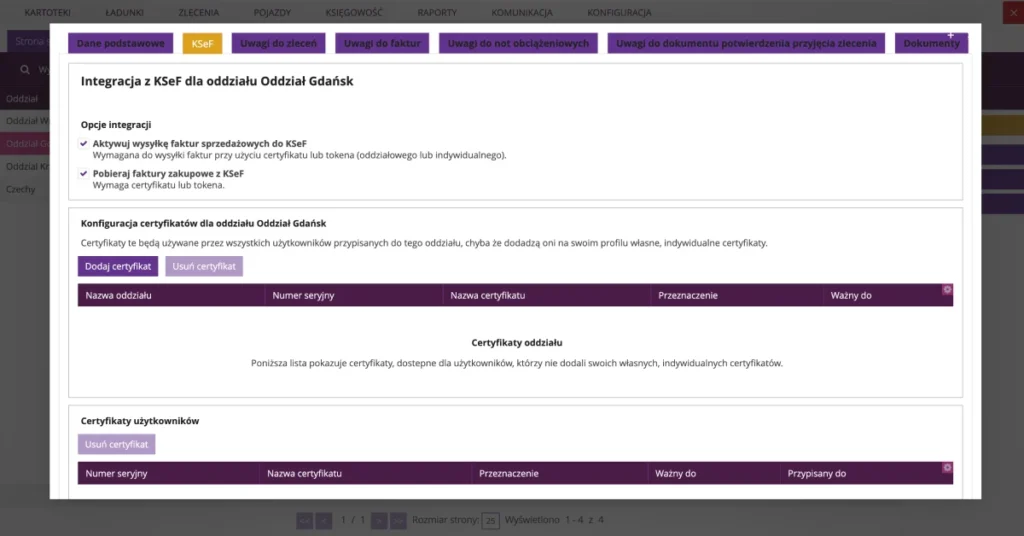Select Czechy in the background branch list

coord(21,189)
